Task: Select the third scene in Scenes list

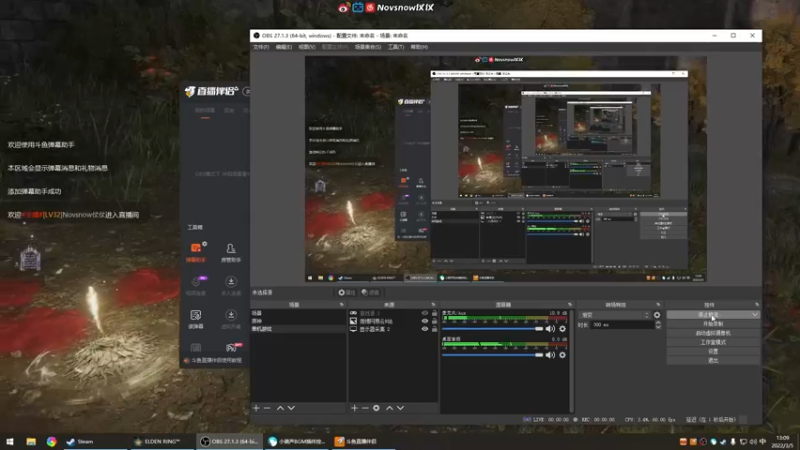Action: pyautogui.click(x=298, y=329)
